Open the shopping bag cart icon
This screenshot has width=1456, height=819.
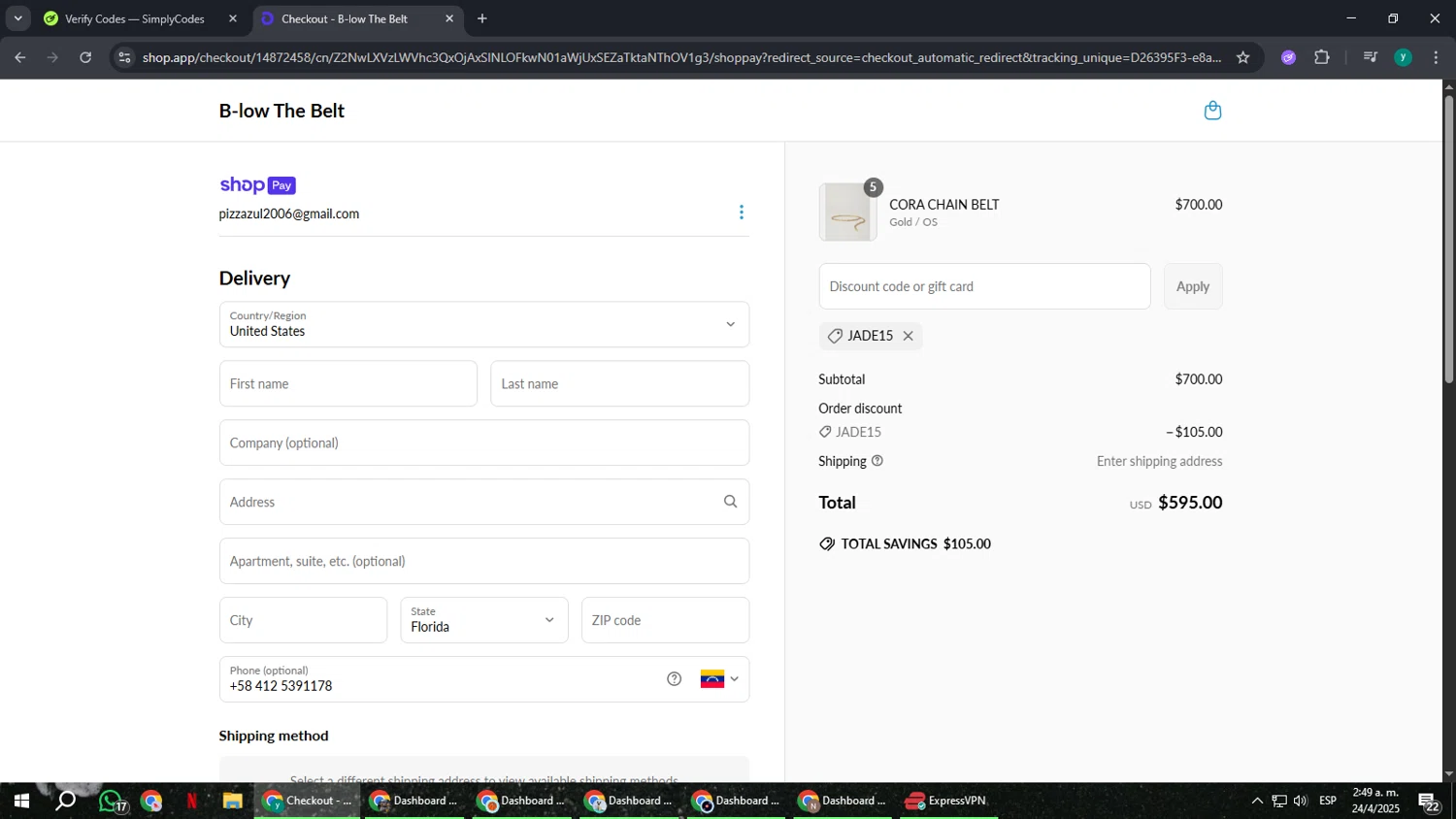tap(1212, 111)
